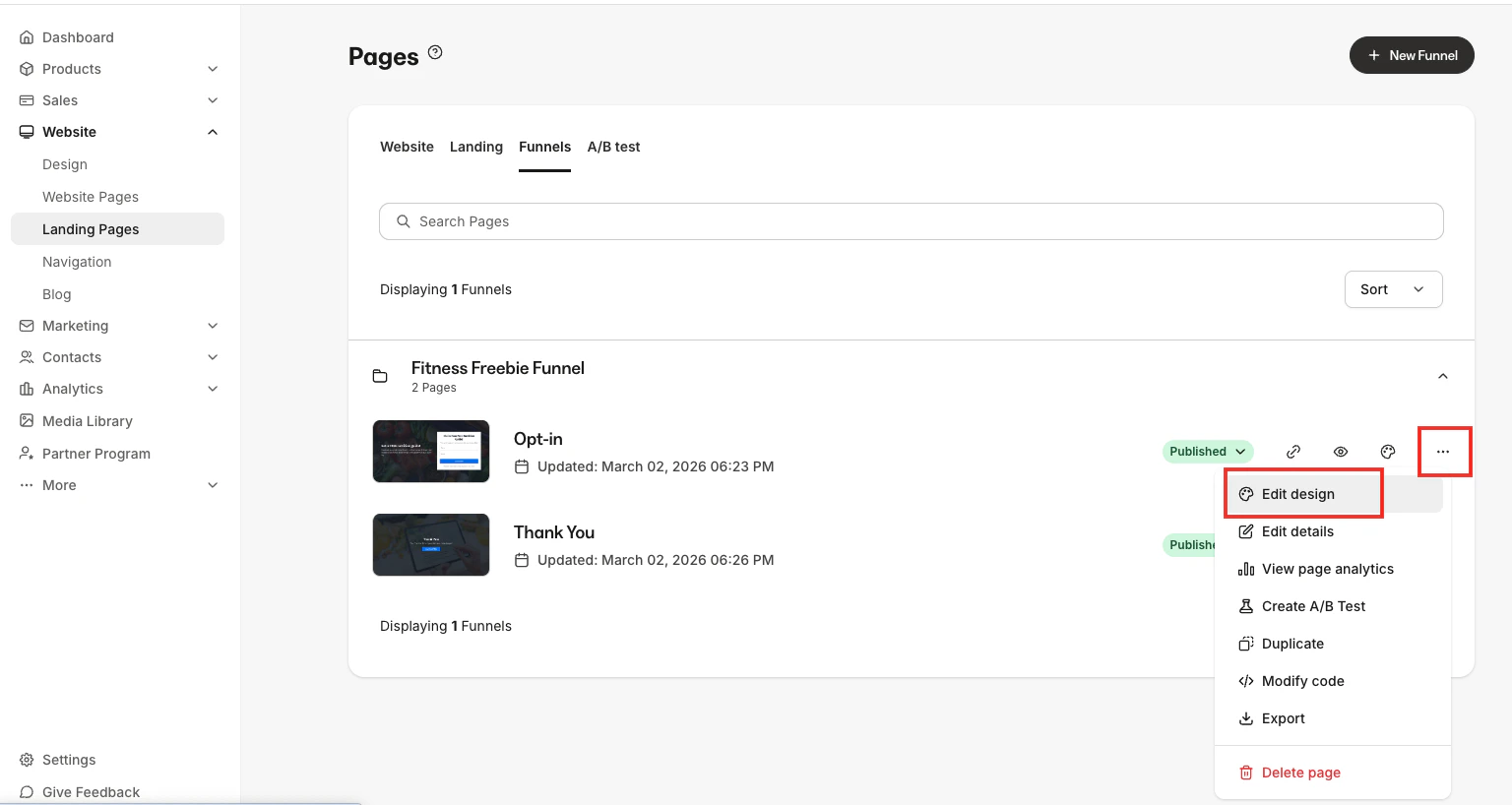1512x805 pixels.
Task: Select Duplicate from the context menu
Action: pos(1292,643)
